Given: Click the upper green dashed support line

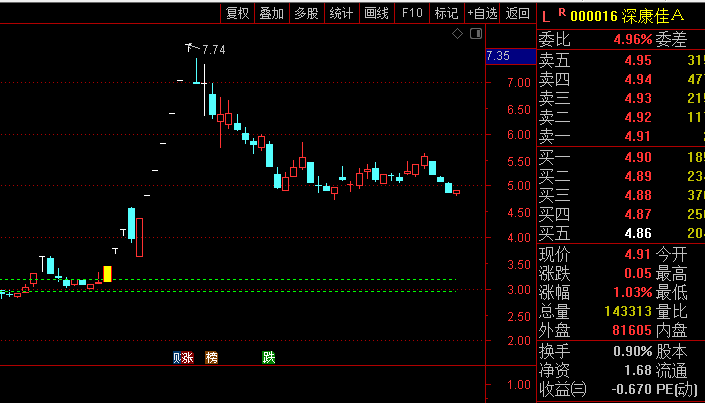Looking at the screenshot, I should 228,280.
